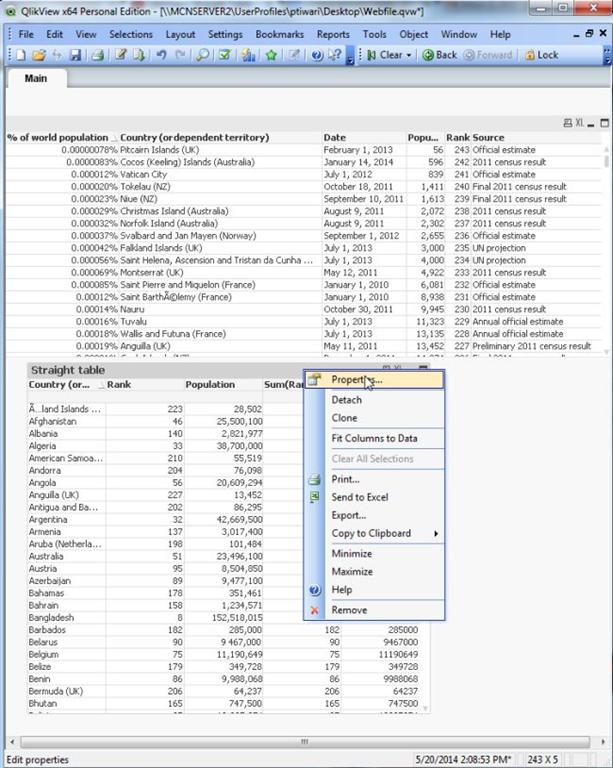The height and width of the screenshot is (768, 613).
Task: Switch to the Main sheet tab
Action: (x=36, y=78)
